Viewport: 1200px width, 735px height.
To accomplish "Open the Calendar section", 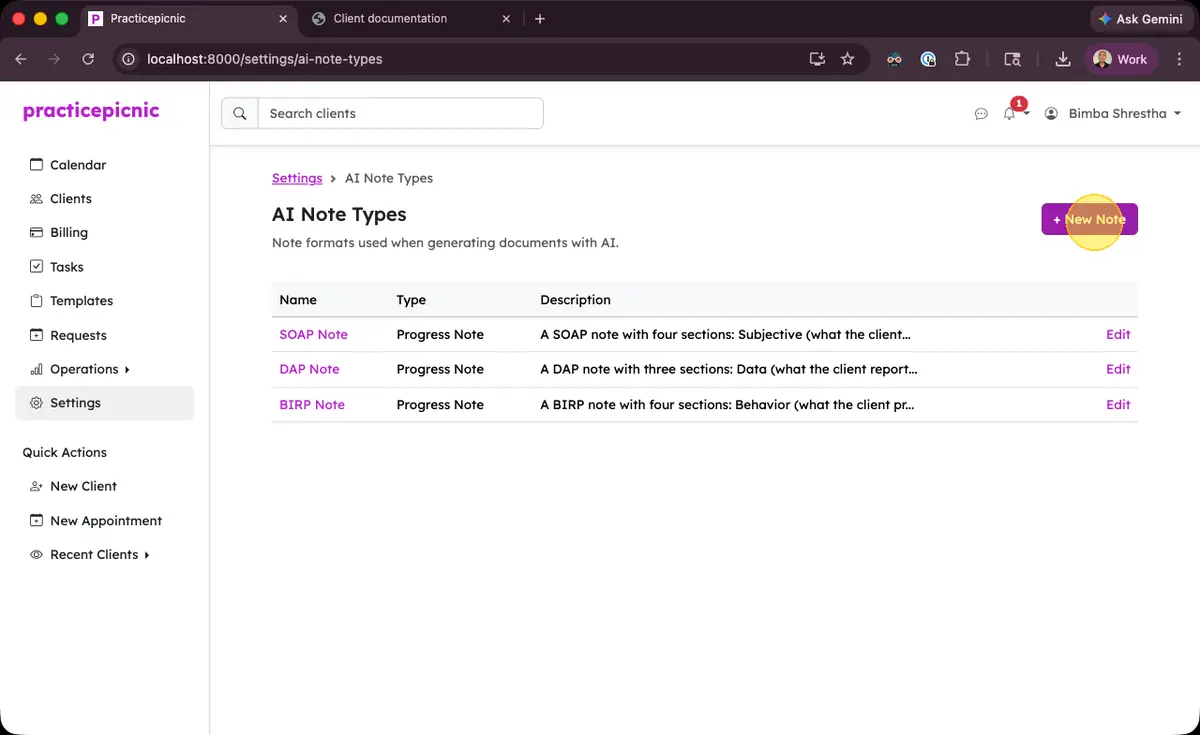I will point(78,164).
